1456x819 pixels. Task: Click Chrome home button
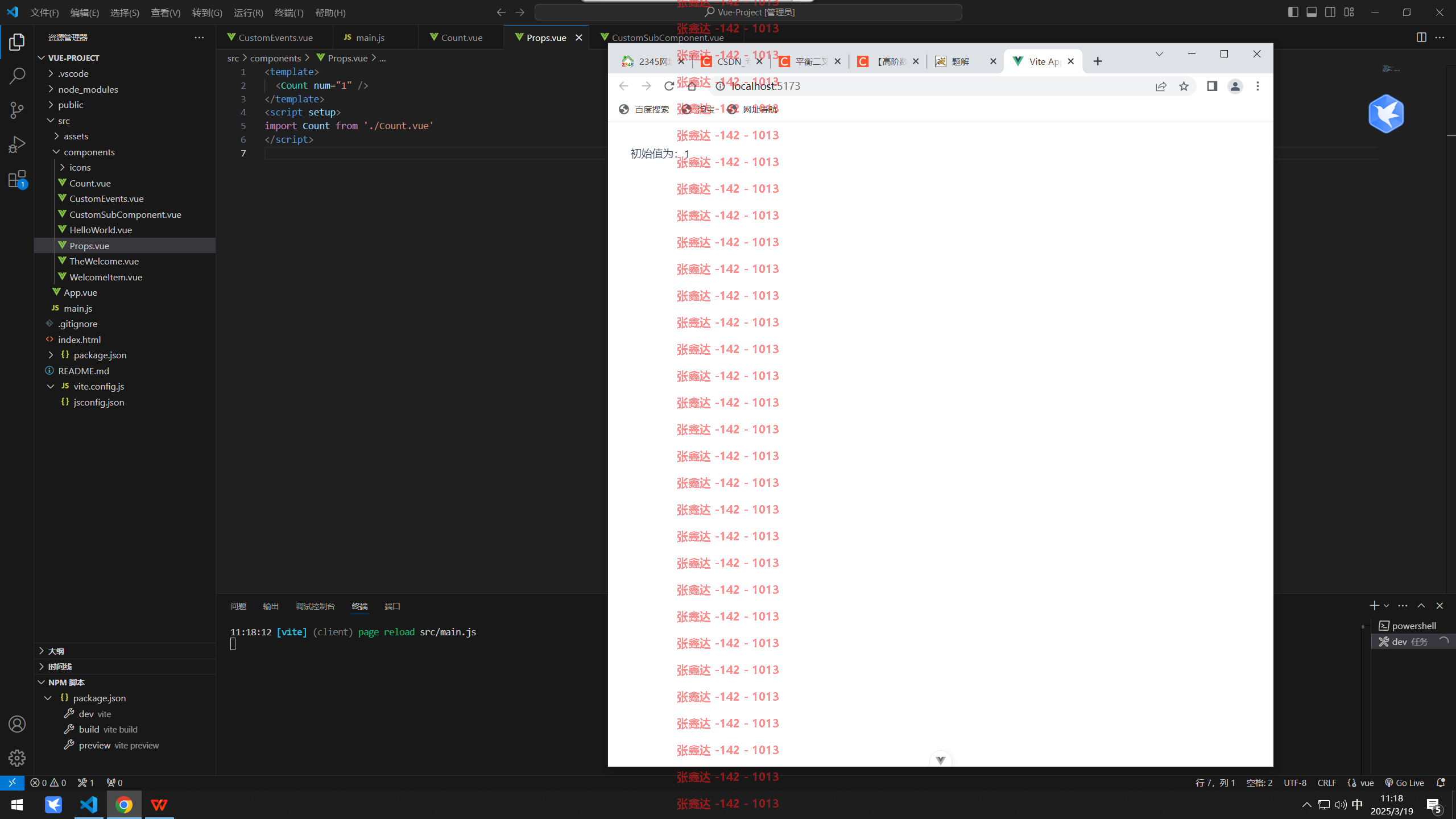[x=692, y=86]
